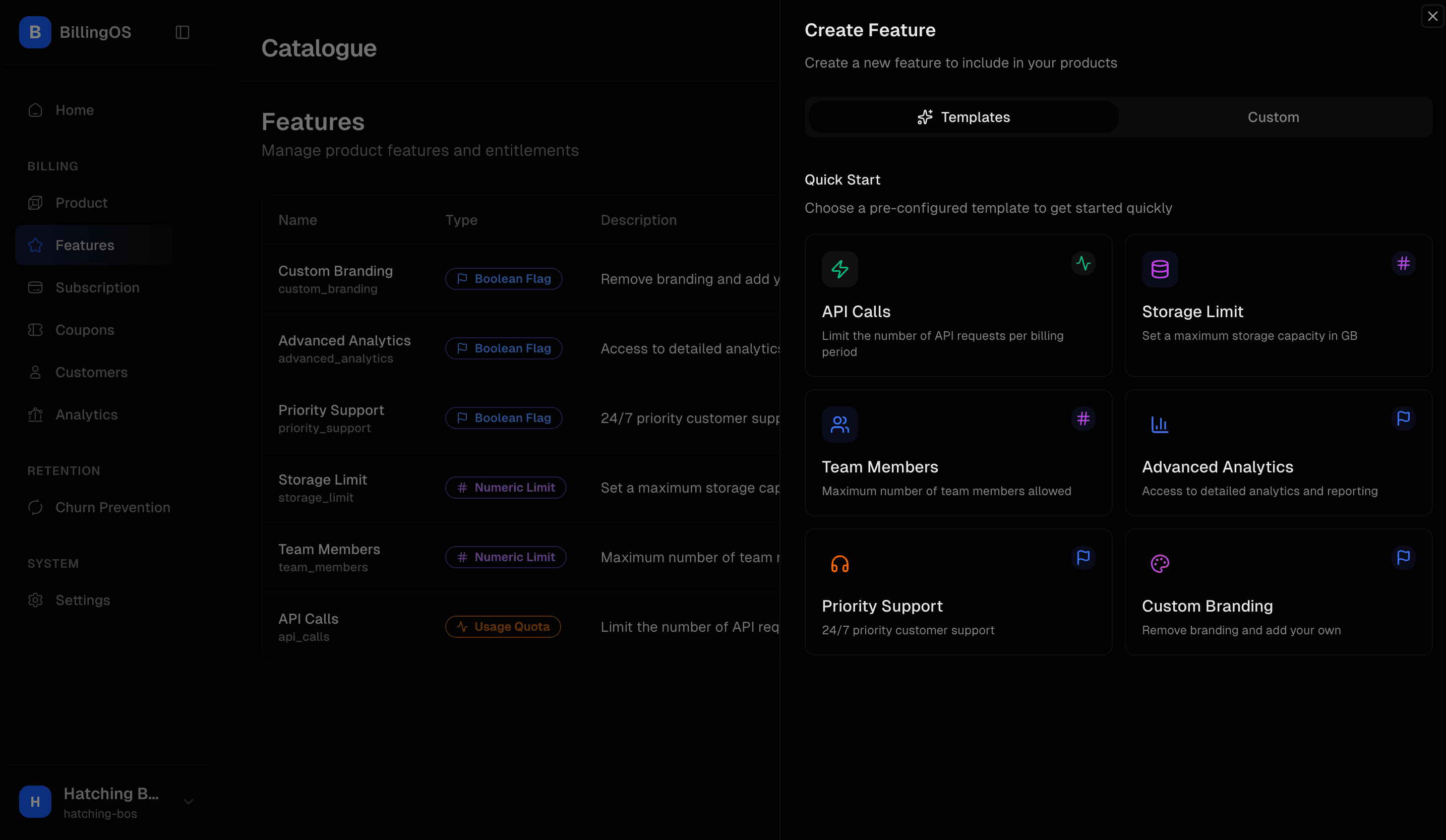This screenshot has width=1446, height=840.
Task: Click the Custom Branding palette icon
Action: (x=1160, y=563)
